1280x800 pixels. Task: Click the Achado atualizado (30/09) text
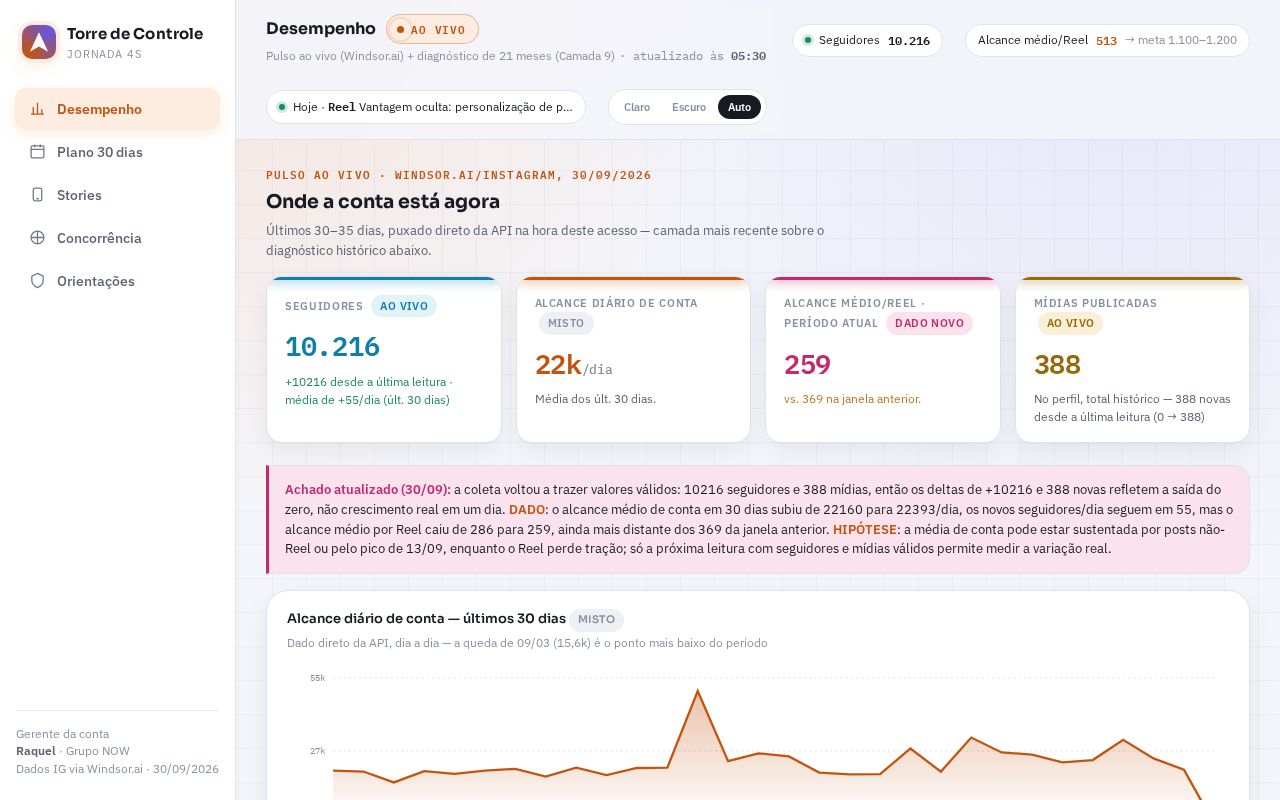coord(368,489)
